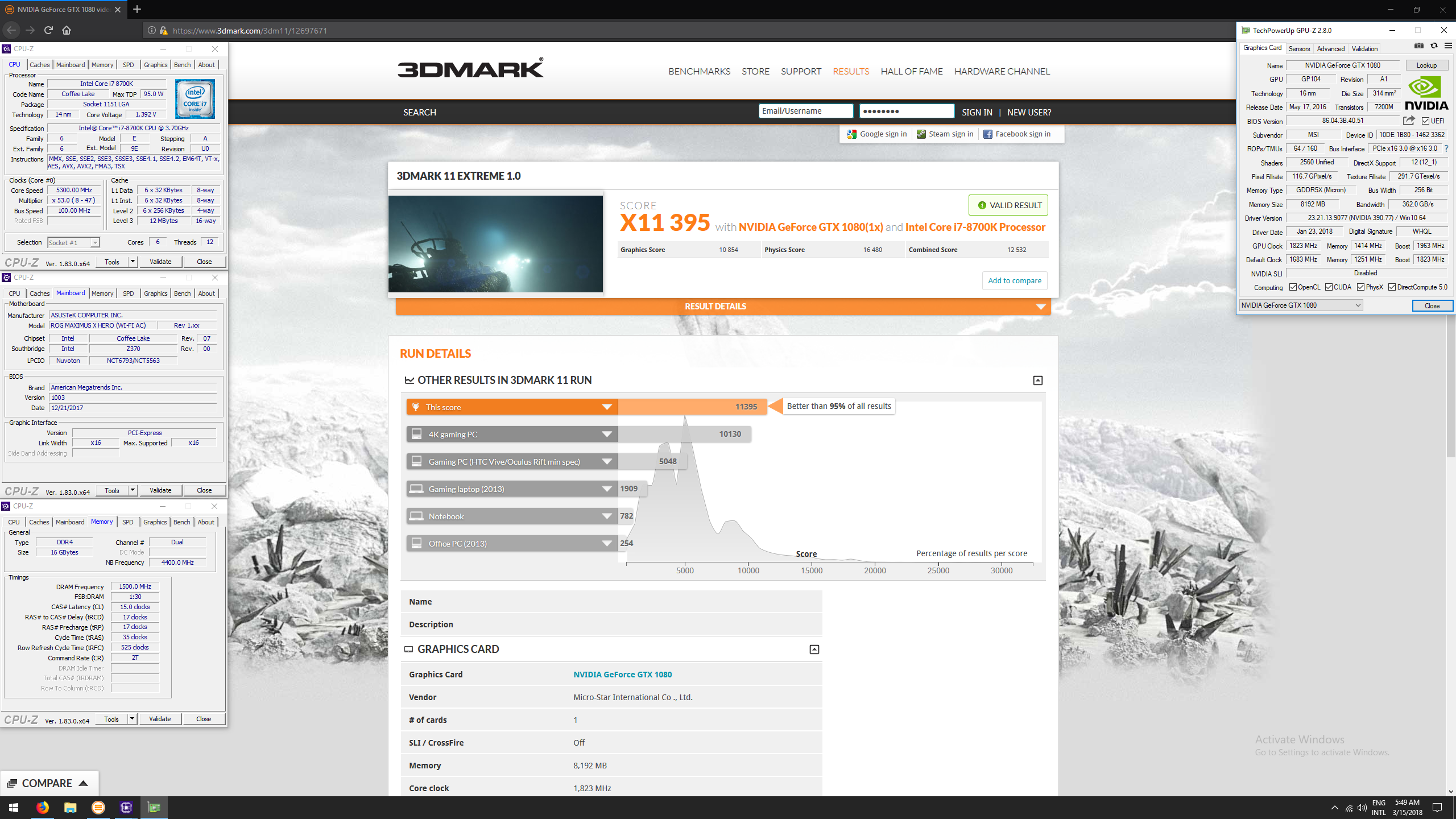Click the browser back arrow

(x=12, y=30)
